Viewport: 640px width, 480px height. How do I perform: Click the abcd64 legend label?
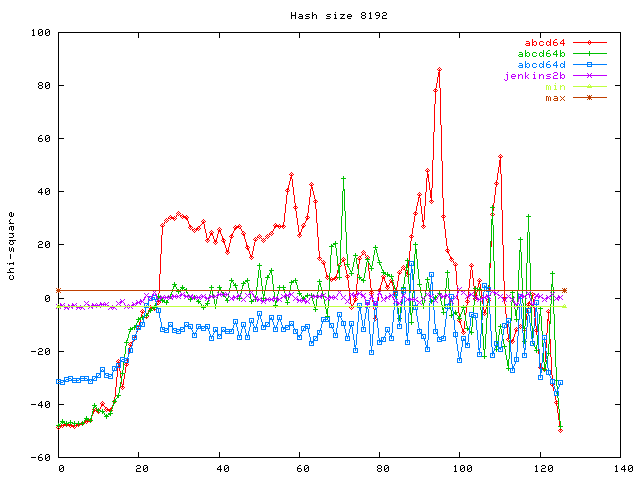(x=548, y=43)
